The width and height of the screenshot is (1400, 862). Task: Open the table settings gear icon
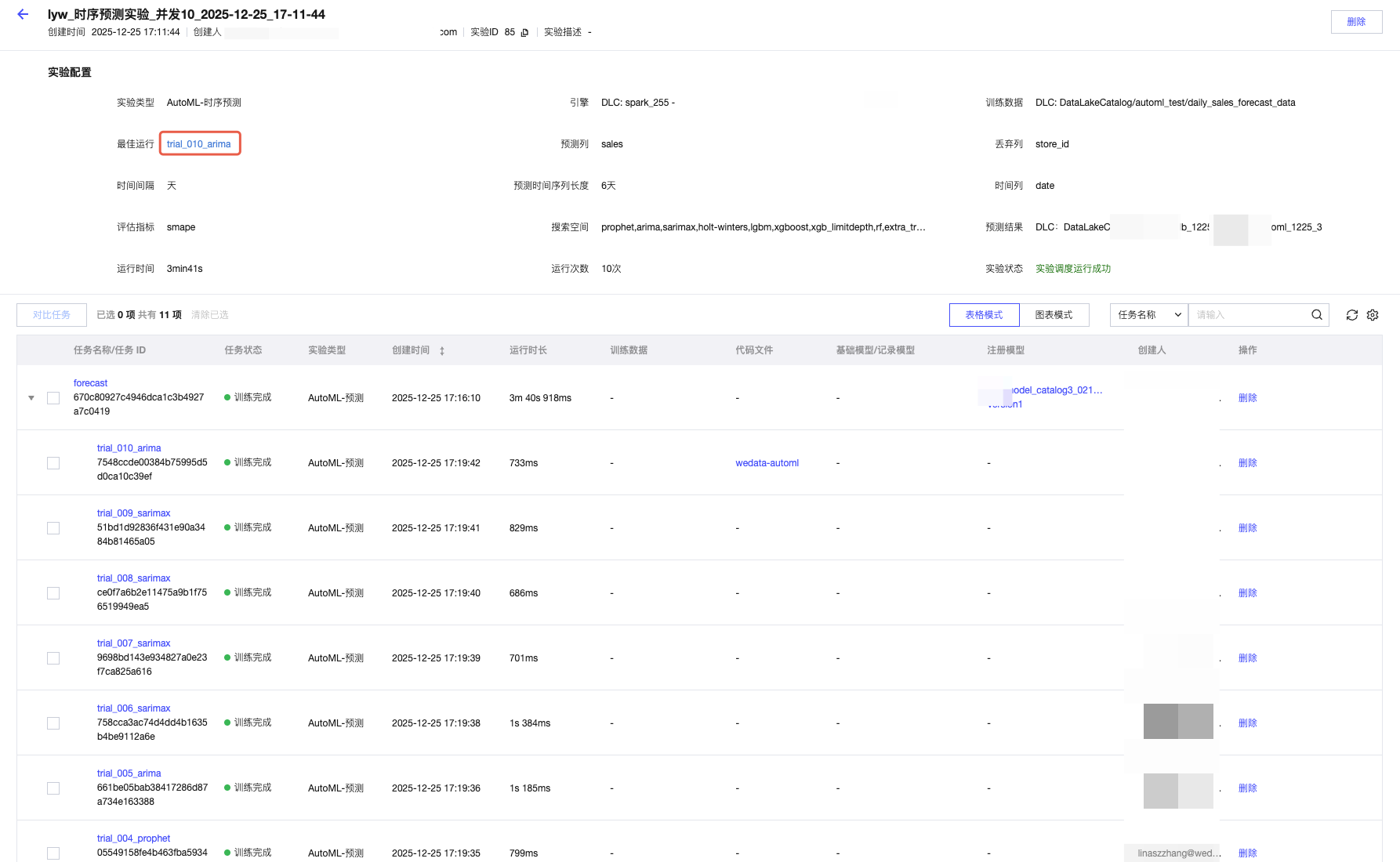tap(1373, 315)
